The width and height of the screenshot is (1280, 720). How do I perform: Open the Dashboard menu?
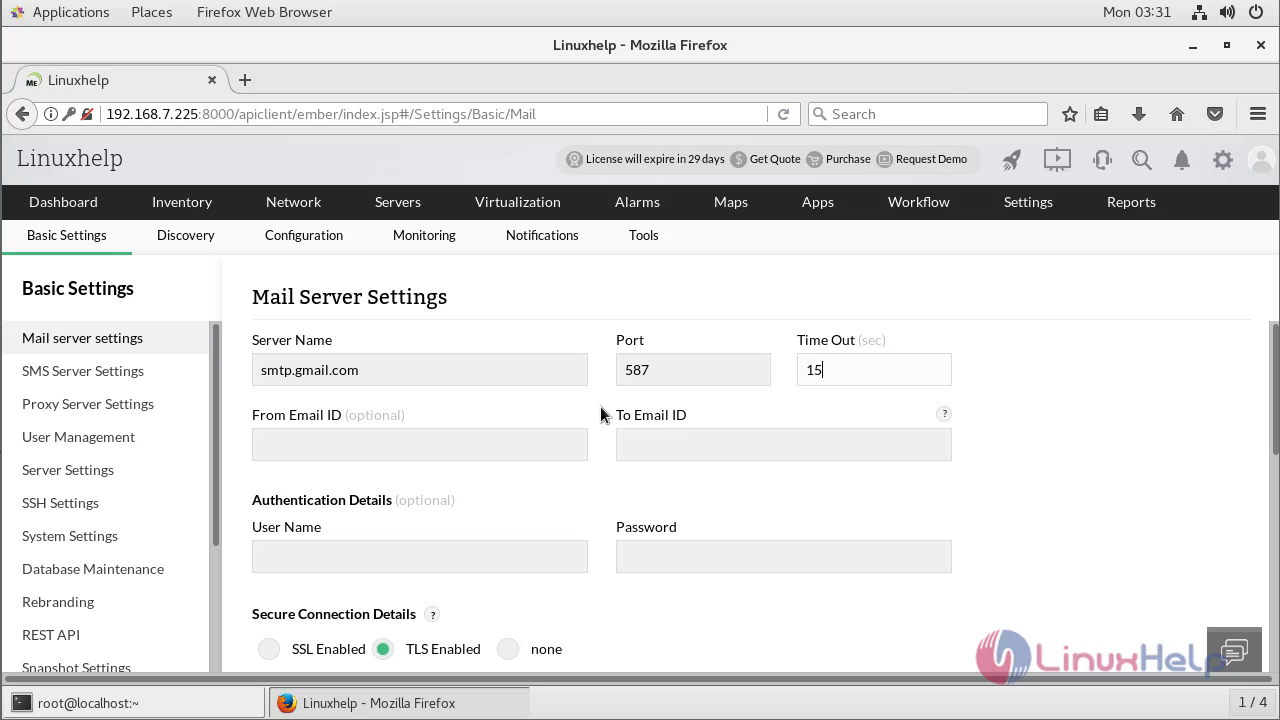pyautogui.click(x=63, y=202)
